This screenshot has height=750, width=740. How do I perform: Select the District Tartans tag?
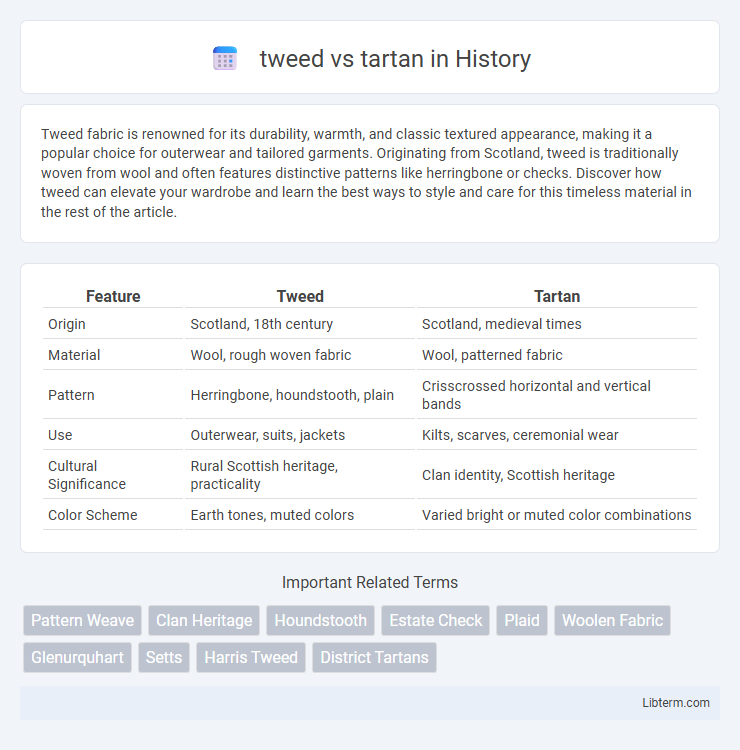374,657
